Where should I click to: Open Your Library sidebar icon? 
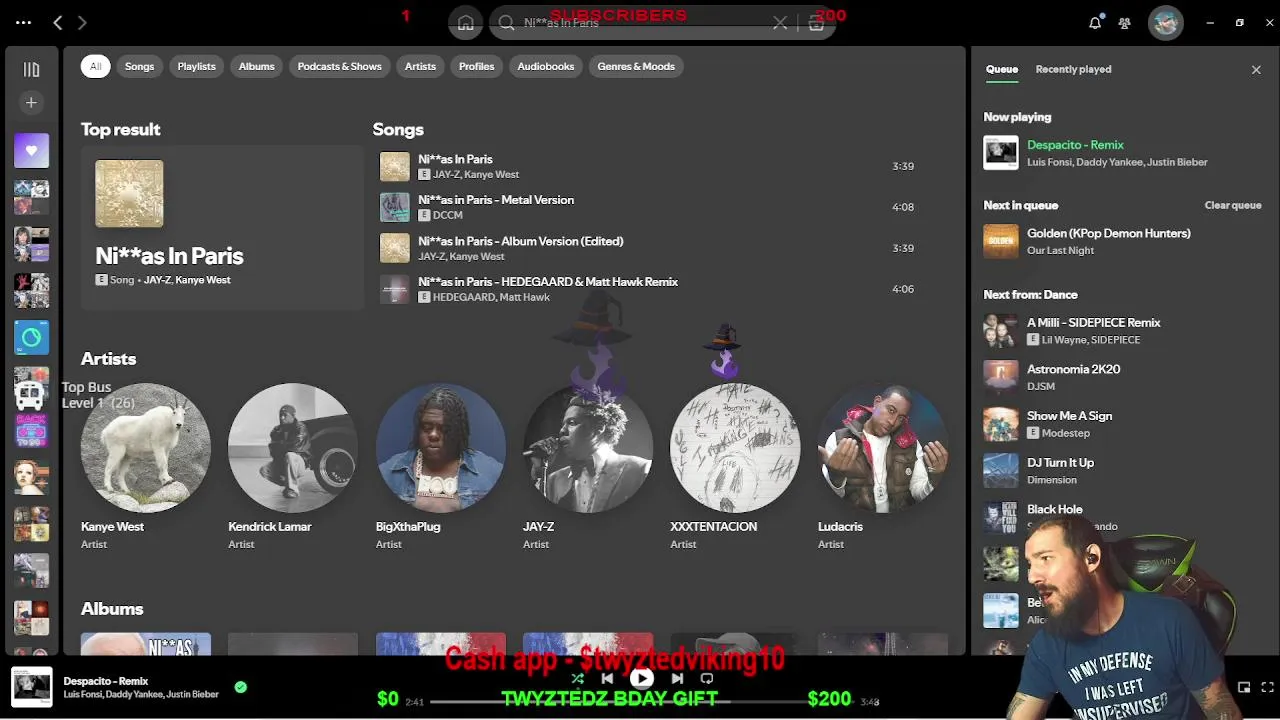point(31,69)
